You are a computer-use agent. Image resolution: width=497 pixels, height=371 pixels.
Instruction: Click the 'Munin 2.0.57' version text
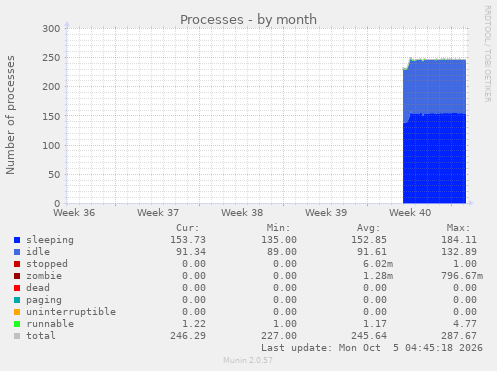[x=248, y=360]
